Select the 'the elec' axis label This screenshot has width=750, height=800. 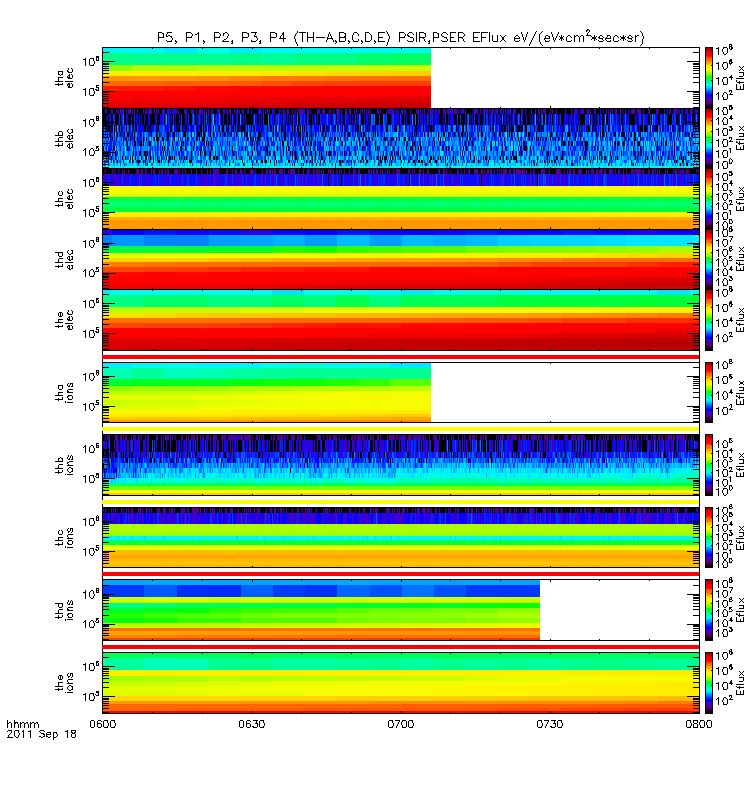[x=64, y=320]
